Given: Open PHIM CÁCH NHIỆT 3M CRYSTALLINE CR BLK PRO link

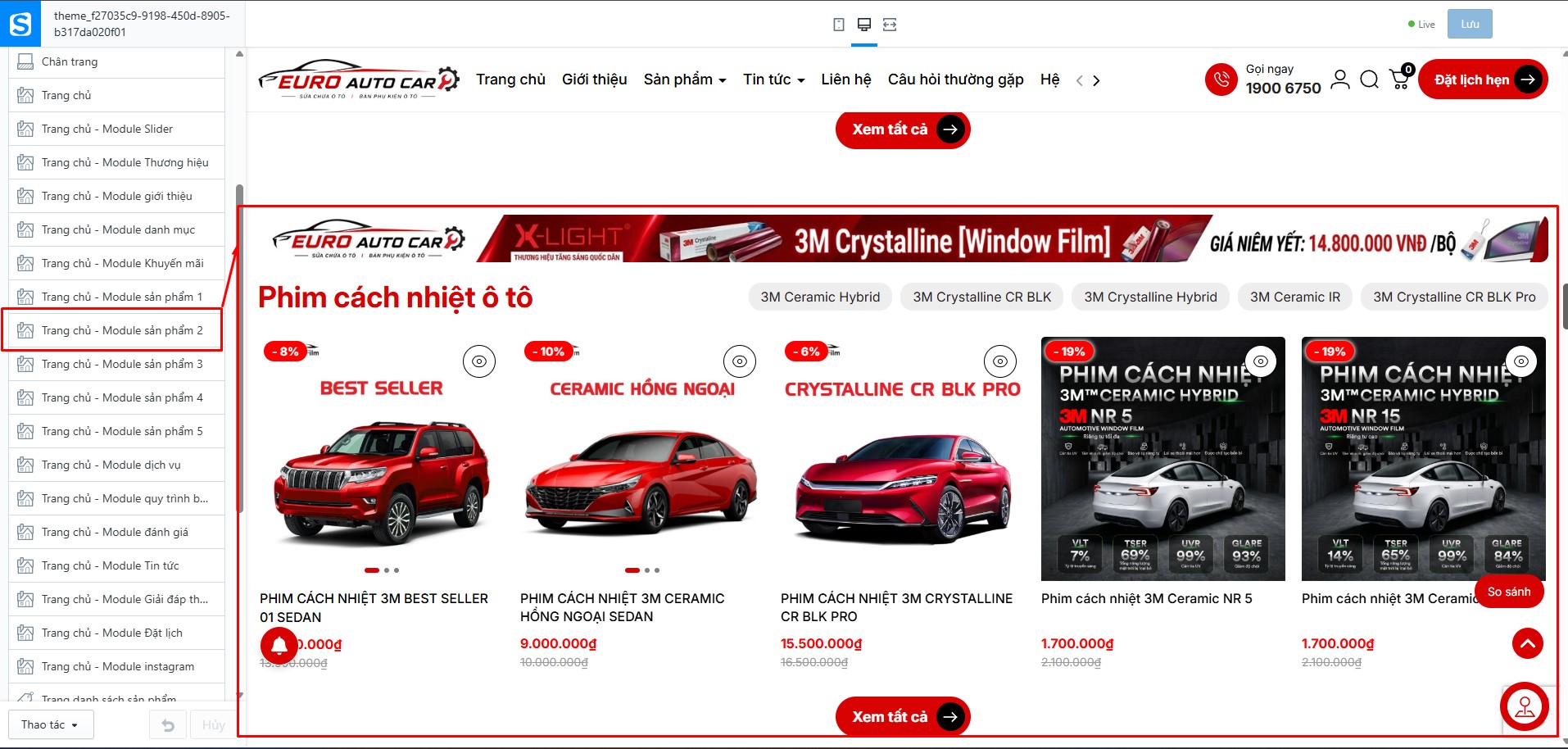Looking at the screenshot, I should pos(897,608).
